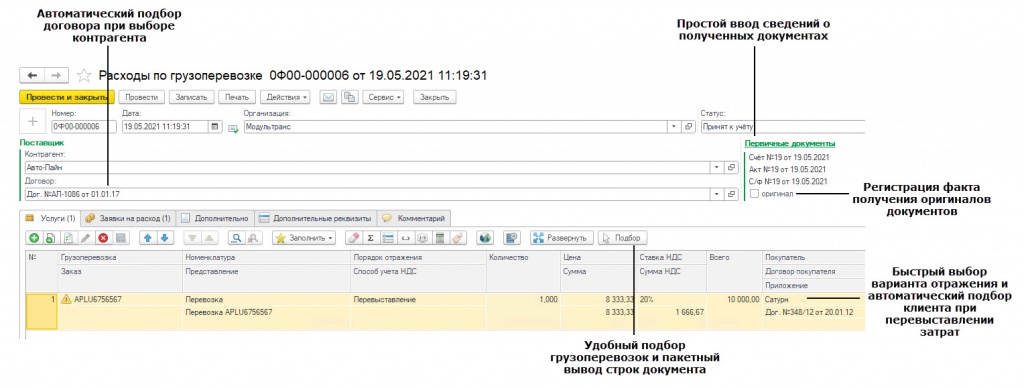
Task: Click open-form icon beside Контрагент field
Action: (x=731, y=167)
